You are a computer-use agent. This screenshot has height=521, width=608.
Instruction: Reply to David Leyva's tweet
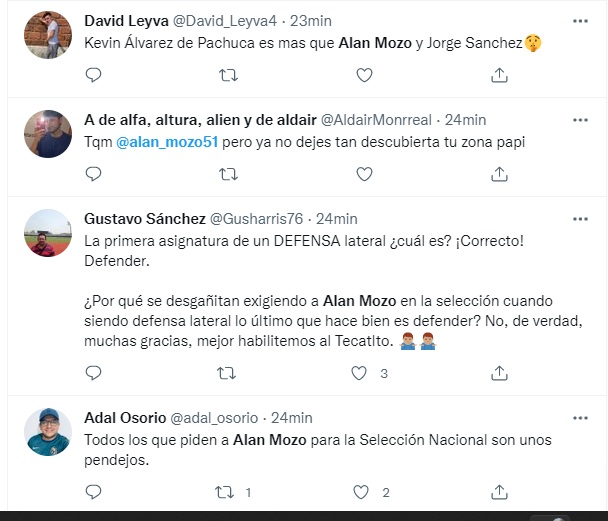pos(93,74)
